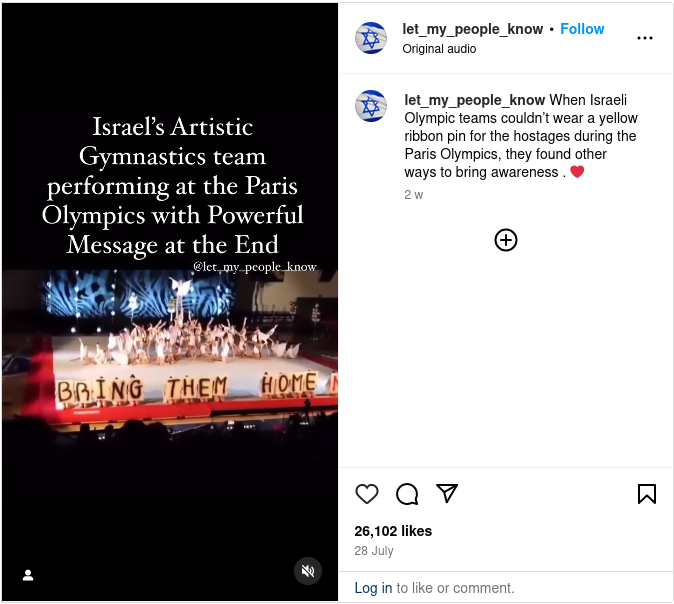
Task: Open Log in link
Action: click(373, 588)
